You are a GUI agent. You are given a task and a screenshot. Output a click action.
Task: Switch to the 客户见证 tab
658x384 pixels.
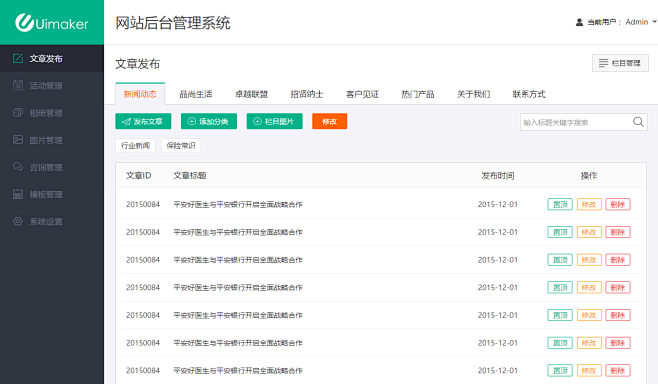362,94
